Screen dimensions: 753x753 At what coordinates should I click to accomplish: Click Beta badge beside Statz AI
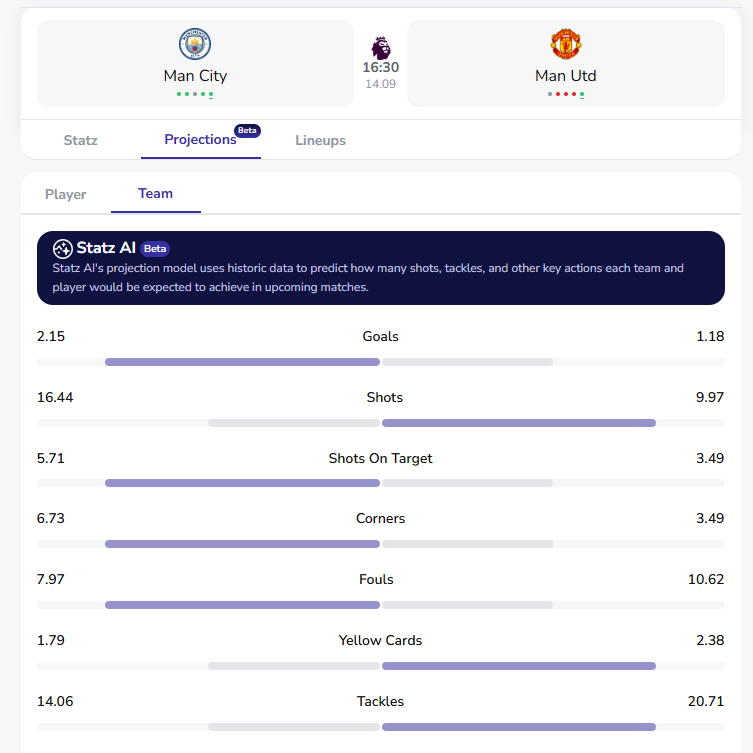pos(154,248)
